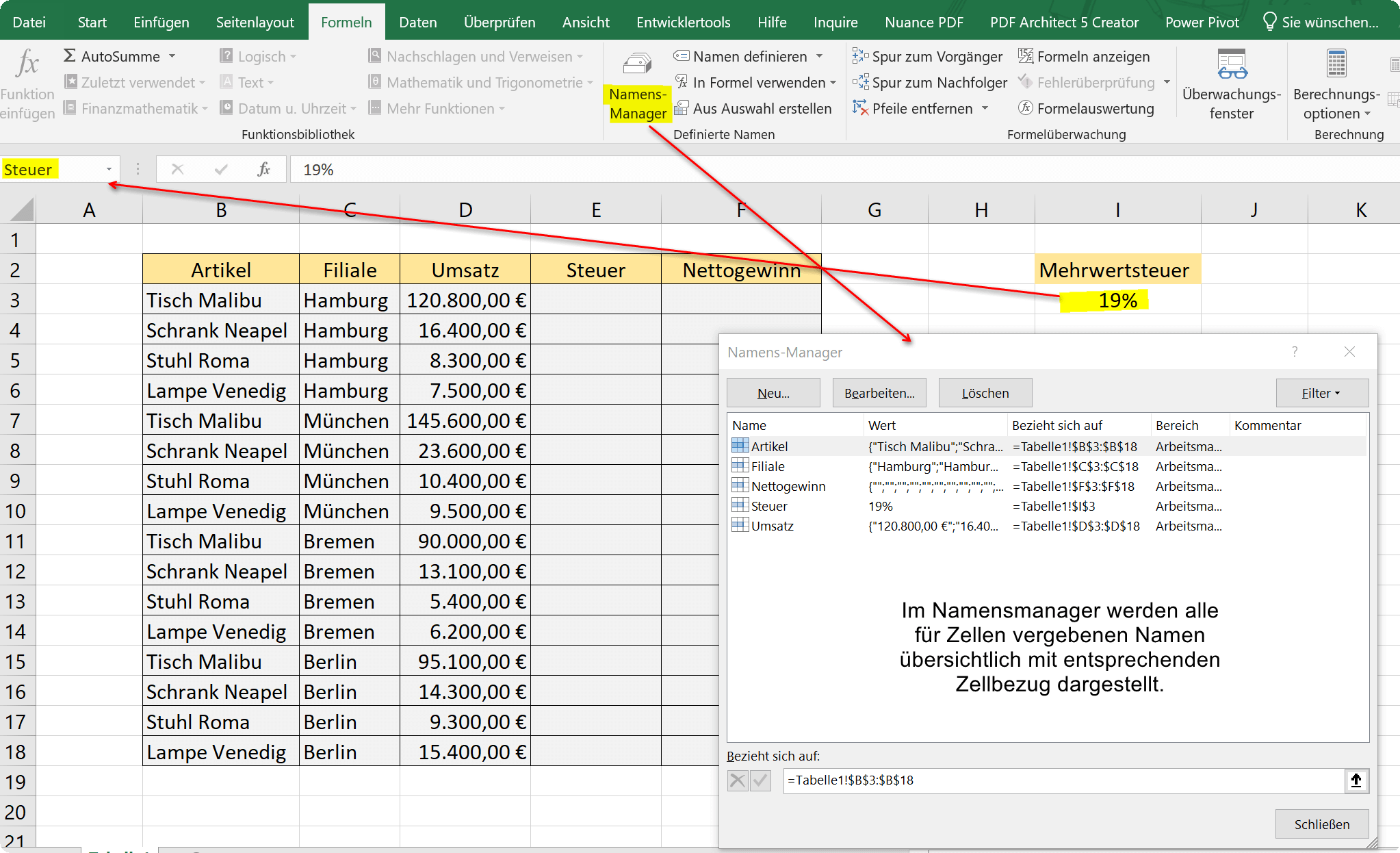The height and width of the screenshot is (853, 1400).
Task: Select the Artikel name row icon
Action: point(740,446)
